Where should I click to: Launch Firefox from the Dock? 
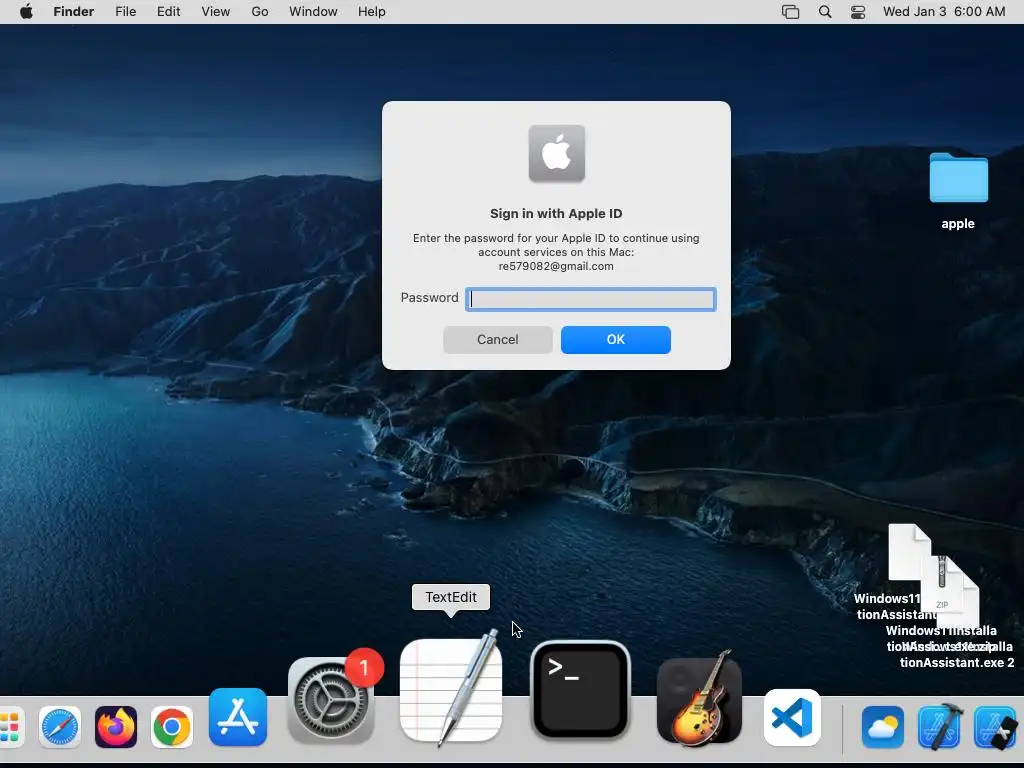pos(116,727)
